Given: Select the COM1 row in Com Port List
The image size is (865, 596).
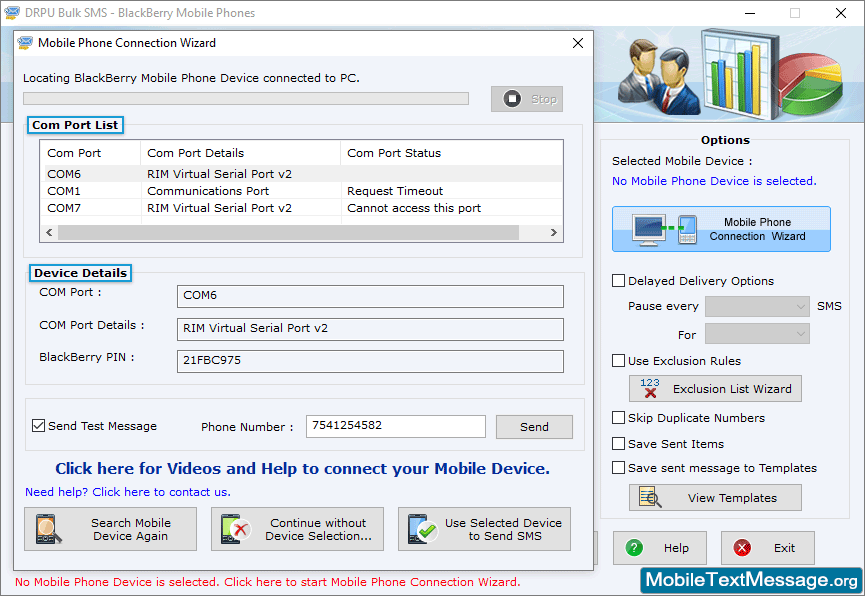Looking at the screenshot, I should pyautogui.click(x=302, y=191).
